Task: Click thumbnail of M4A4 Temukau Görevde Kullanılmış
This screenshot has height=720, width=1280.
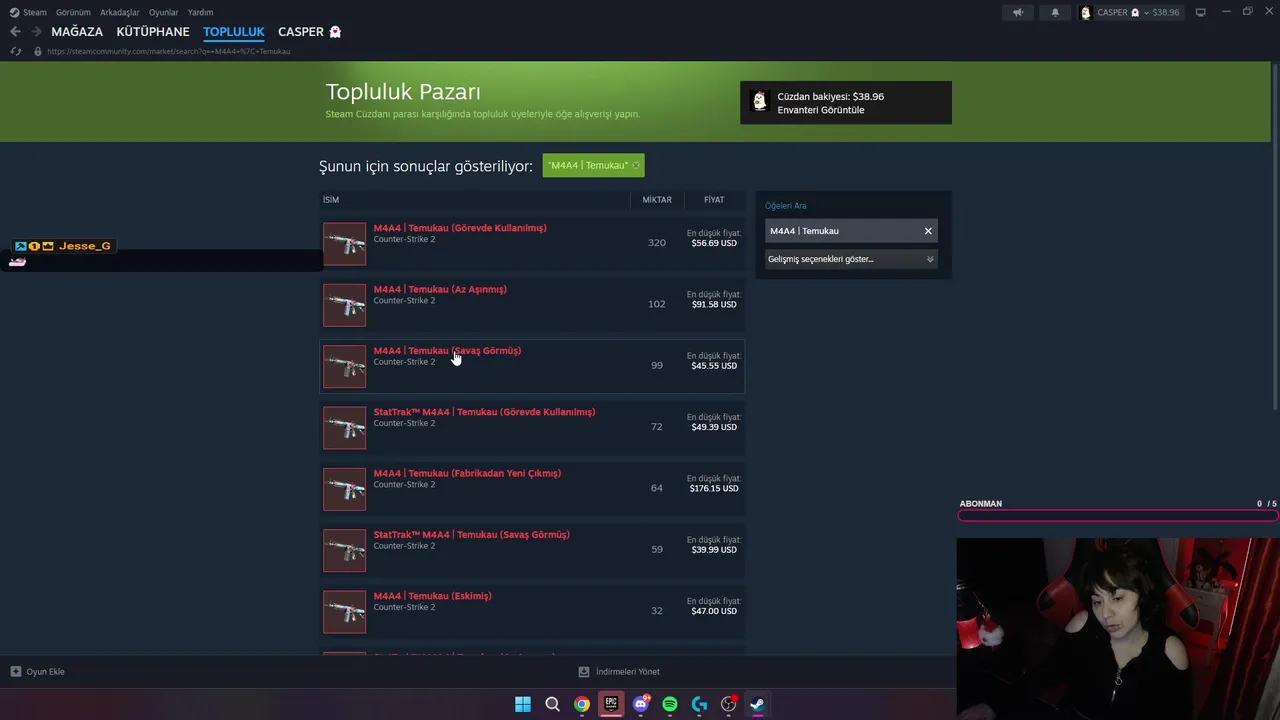Action: tap(344, 244)
